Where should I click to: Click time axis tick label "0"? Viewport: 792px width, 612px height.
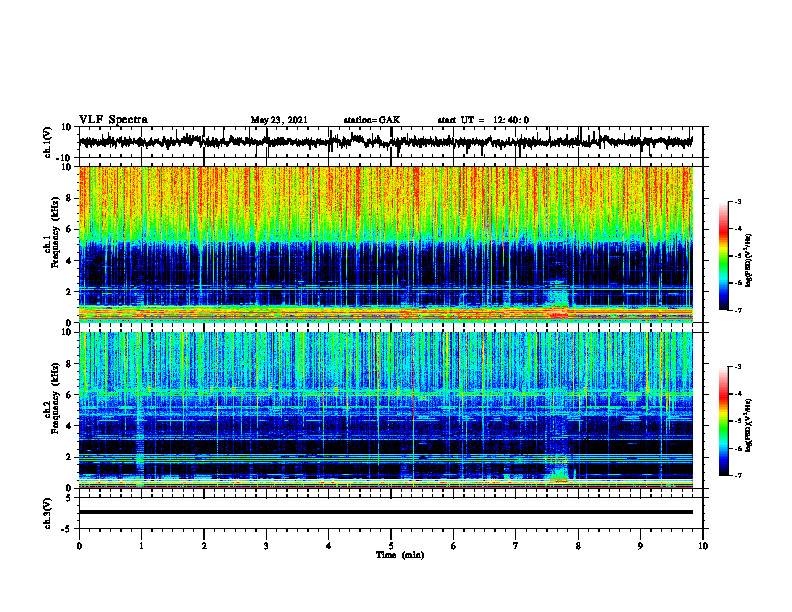[79, 546]
